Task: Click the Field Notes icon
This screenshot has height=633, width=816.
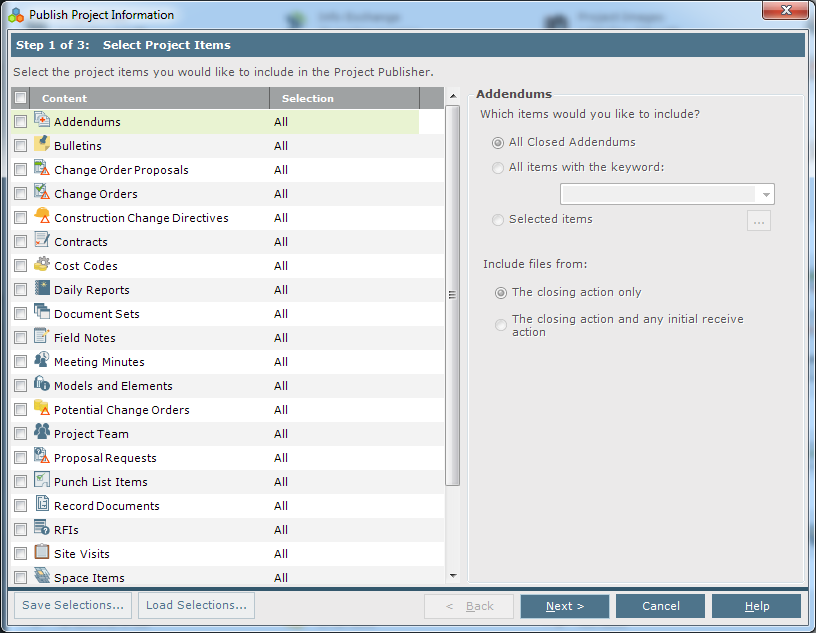Action: point(42,336)
